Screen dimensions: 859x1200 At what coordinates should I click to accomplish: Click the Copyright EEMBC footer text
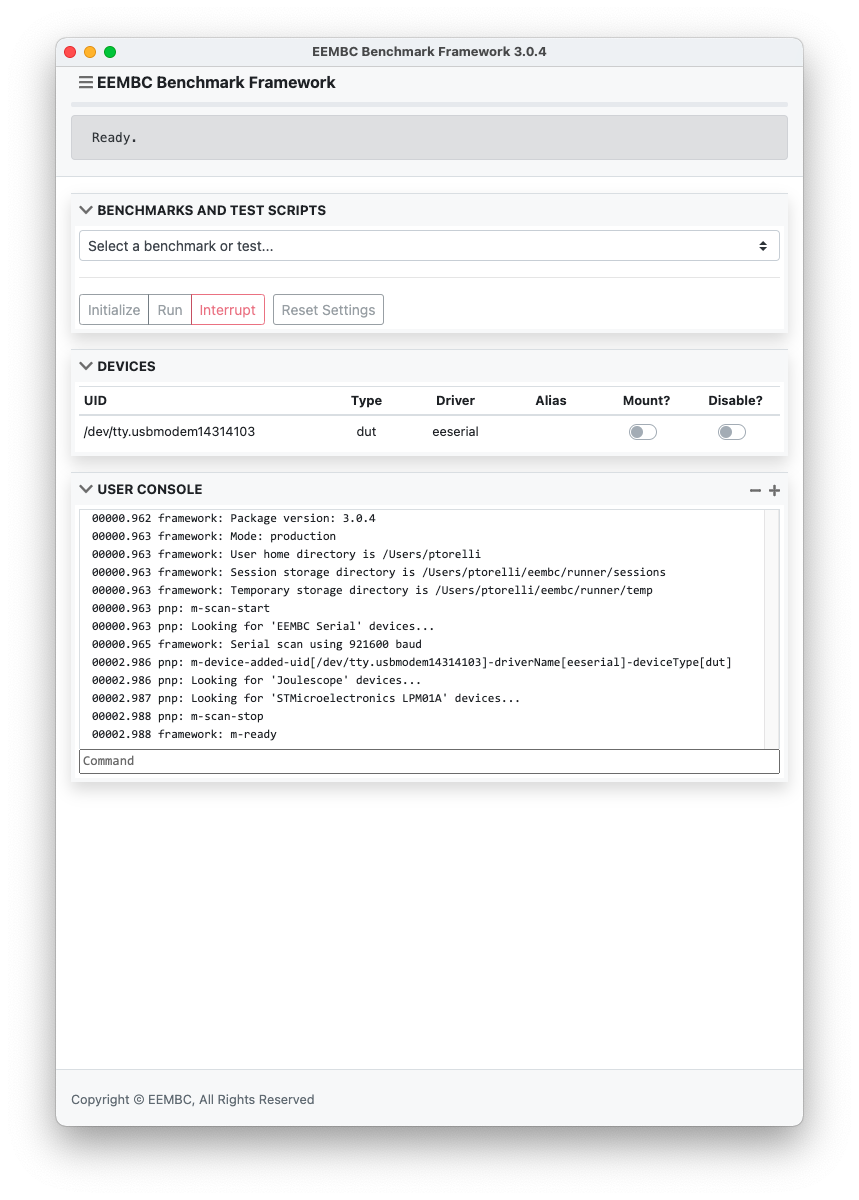193,1100
